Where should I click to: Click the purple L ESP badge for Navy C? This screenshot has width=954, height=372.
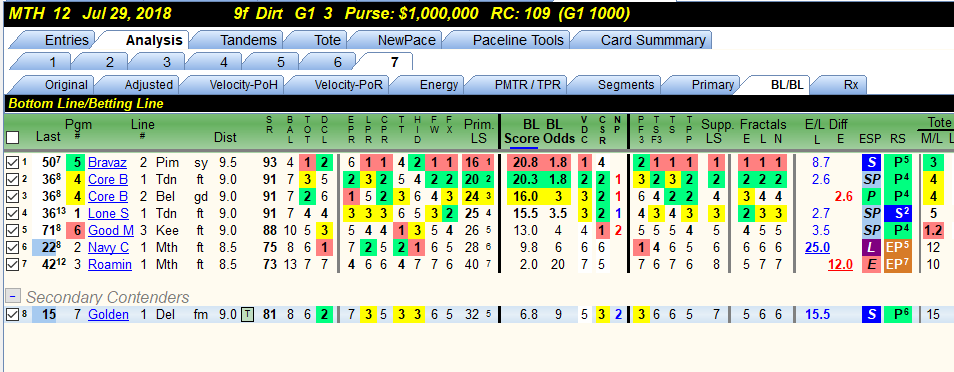point(872,248)
